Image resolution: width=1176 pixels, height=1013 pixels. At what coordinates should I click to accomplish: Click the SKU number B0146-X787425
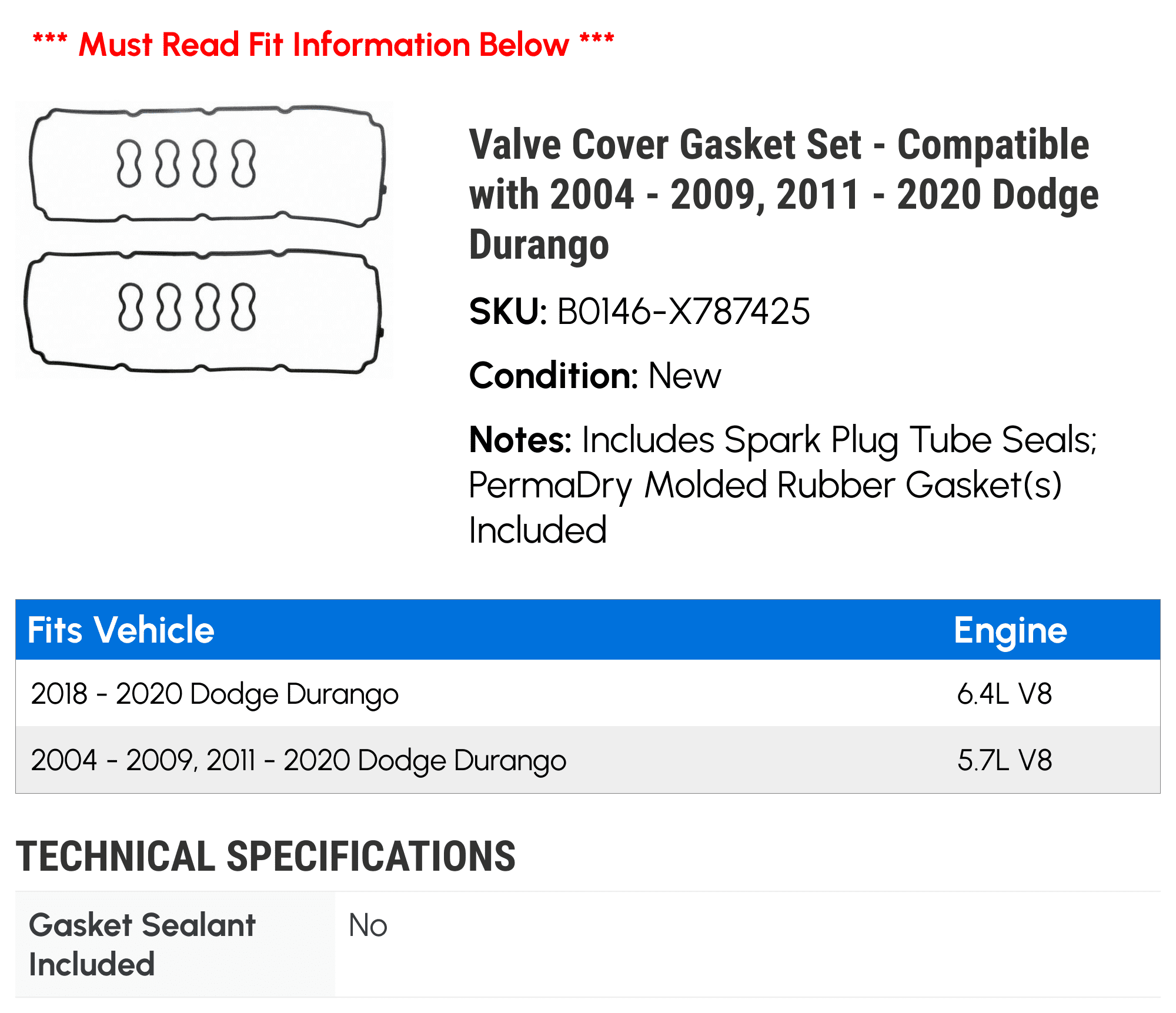683,312
